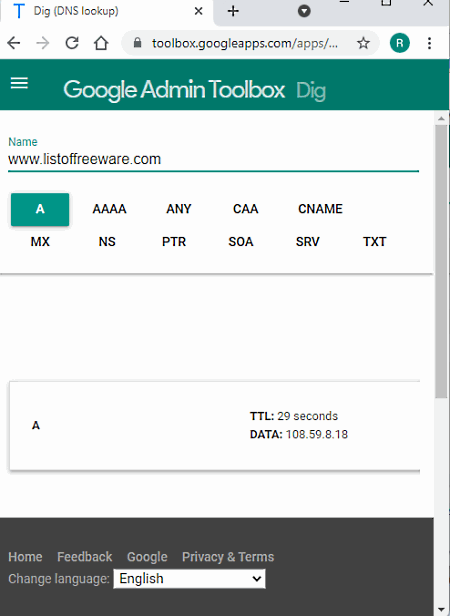Viewport: 450px width, 616px height.
Task: Open new tab with plus icon
Action: [233, 11]
